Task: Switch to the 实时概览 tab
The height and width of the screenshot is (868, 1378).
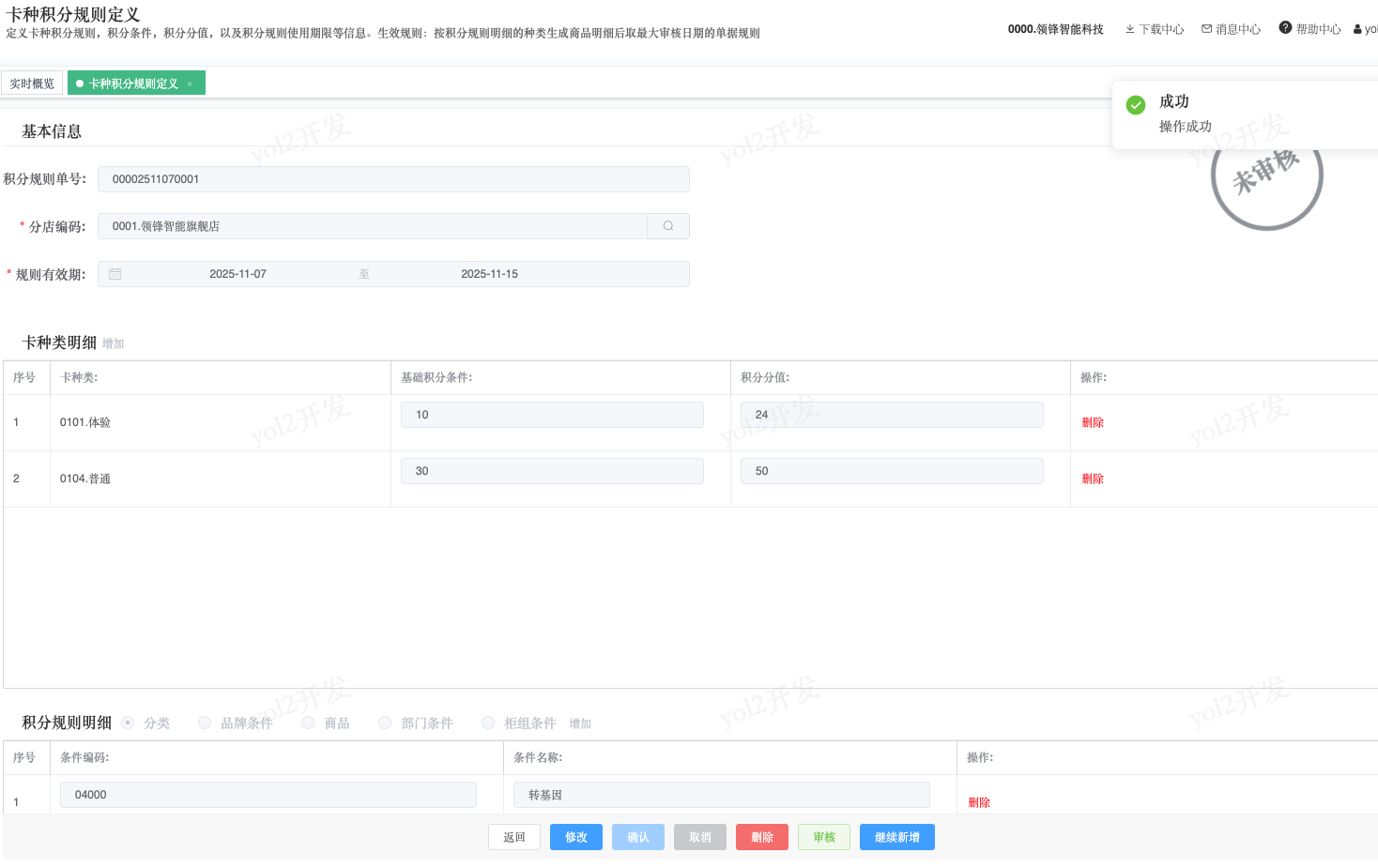Action: tap(32, 84)
